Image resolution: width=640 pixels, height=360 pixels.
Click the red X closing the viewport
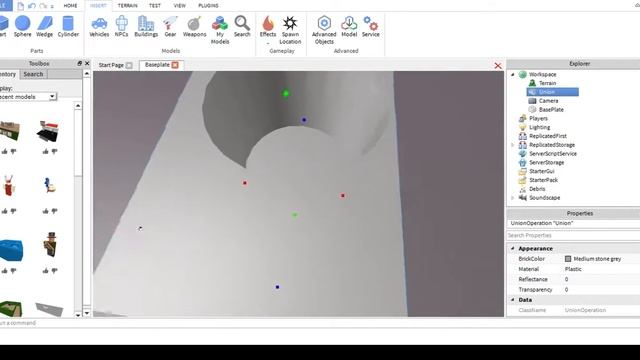pos(498,66)
